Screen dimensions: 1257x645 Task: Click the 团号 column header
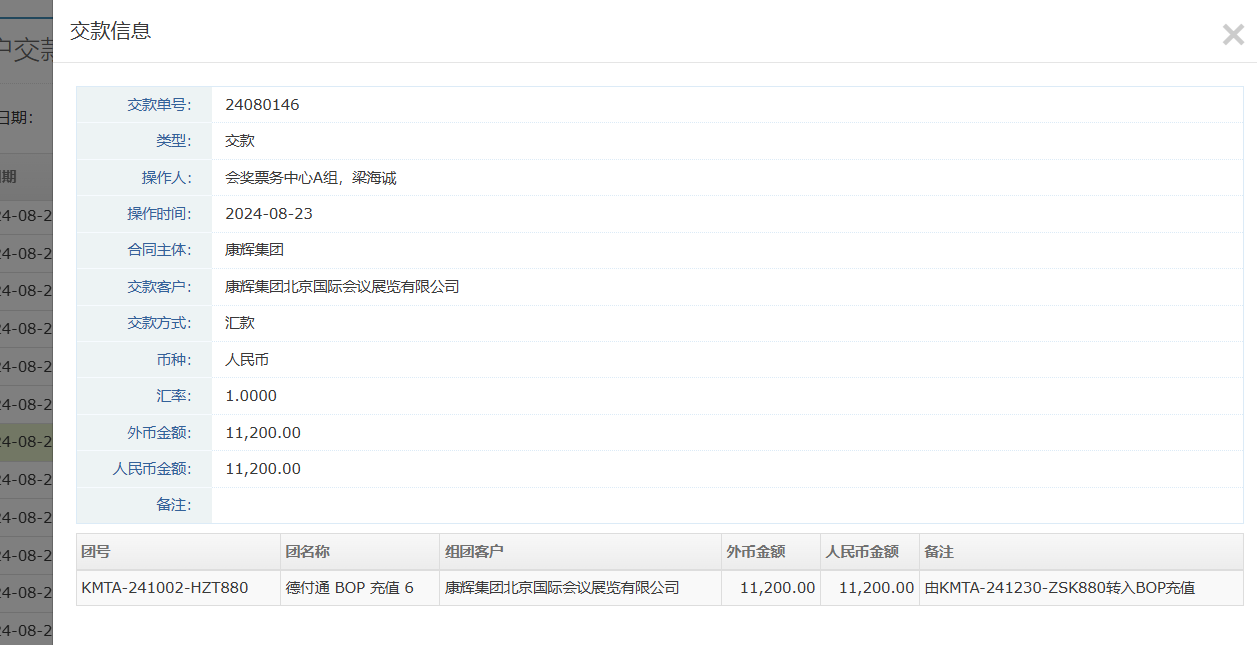96,552
